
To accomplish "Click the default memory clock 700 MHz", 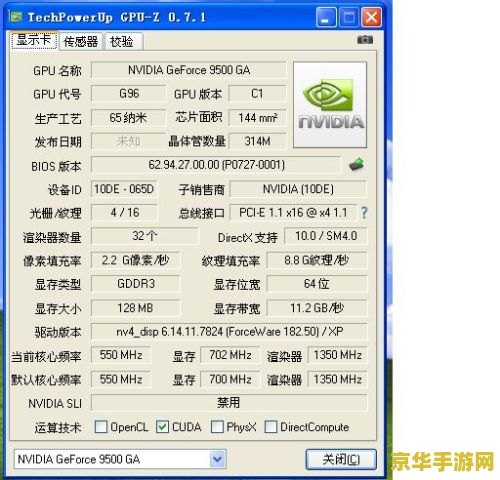I will 230,379.
